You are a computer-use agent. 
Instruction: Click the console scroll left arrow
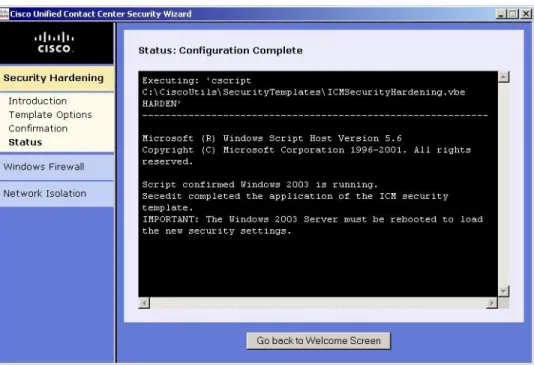[144, 303]
